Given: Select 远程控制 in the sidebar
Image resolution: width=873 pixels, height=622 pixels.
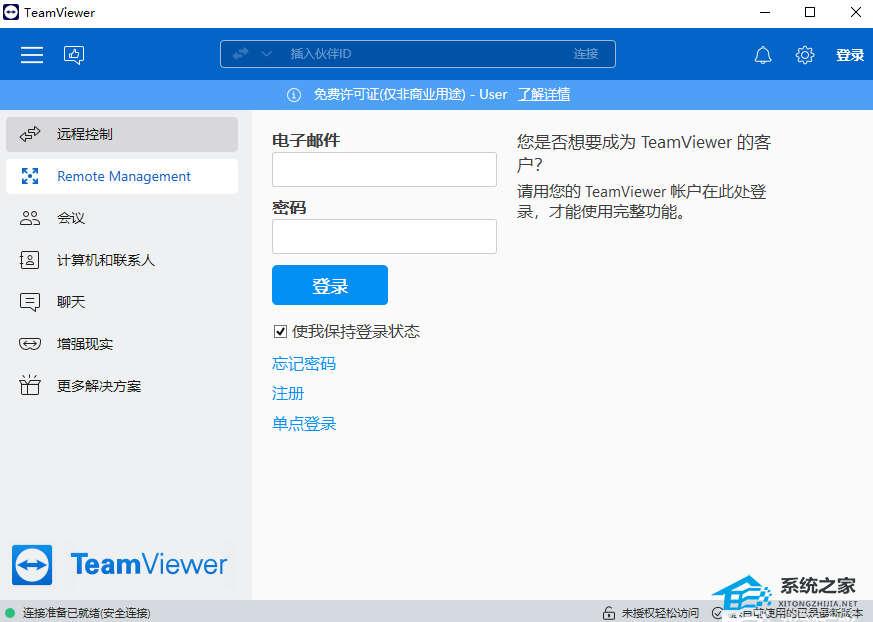Looking at the screenshot, I should pyautogui.click(x=122, y=134).
